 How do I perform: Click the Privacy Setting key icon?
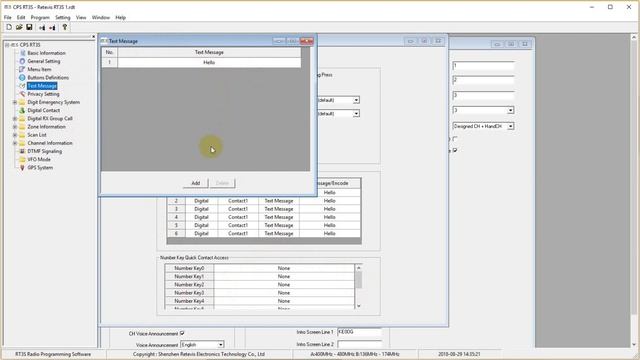[x=22, y=94]
